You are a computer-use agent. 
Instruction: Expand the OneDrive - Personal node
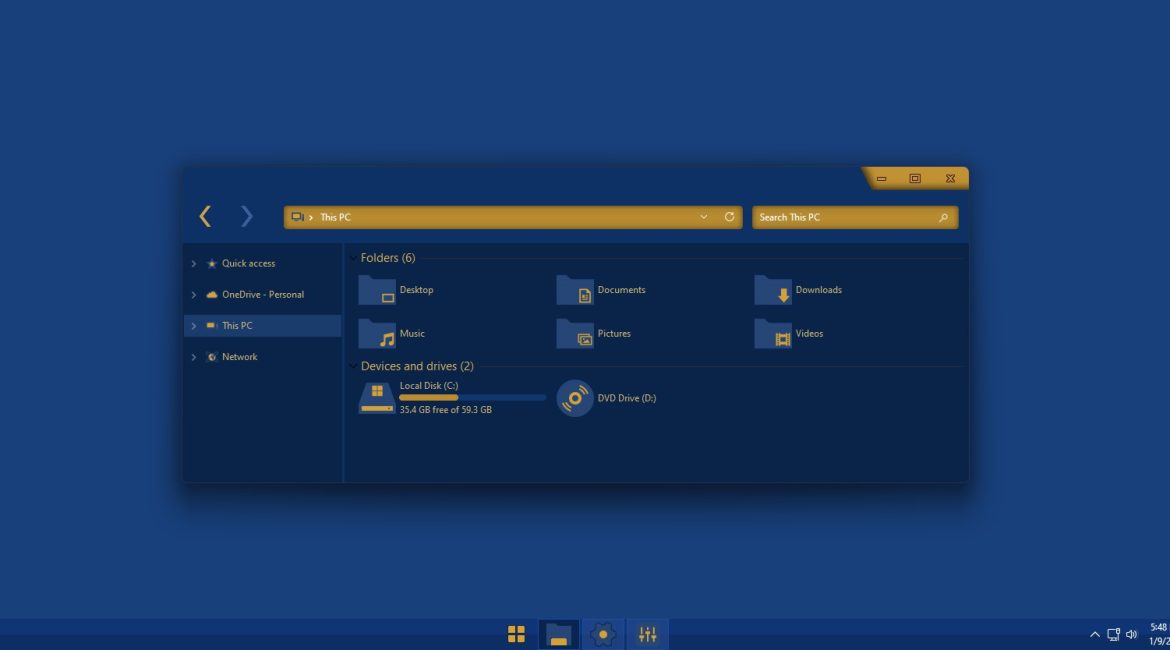coord(194,295)
